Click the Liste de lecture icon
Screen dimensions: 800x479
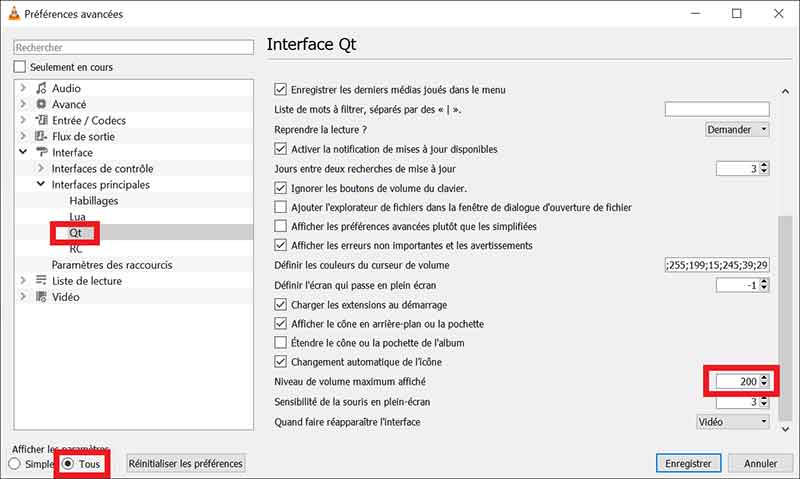[41, 281]
